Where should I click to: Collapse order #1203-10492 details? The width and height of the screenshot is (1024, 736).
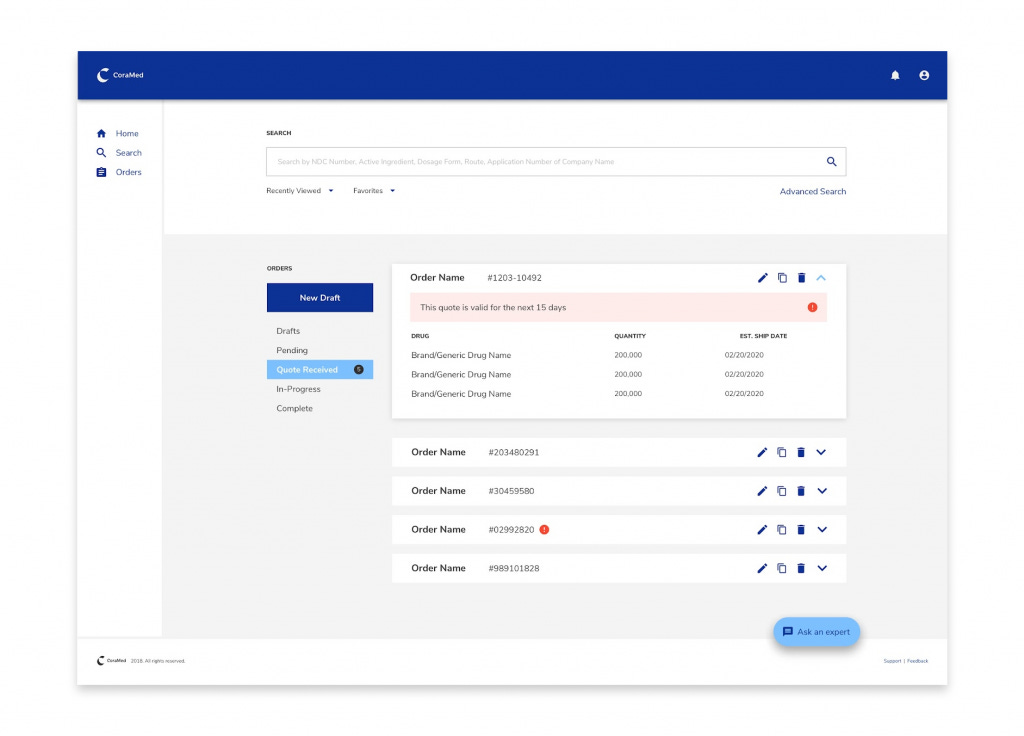click(x=821, y=278)
